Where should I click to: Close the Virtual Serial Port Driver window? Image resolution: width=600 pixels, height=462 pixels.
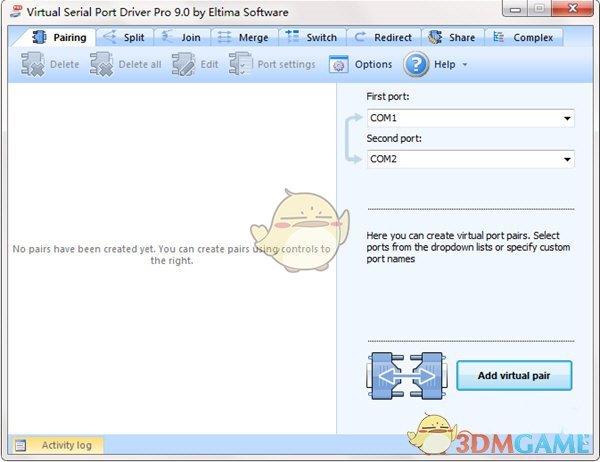click(x=572, y=9)
